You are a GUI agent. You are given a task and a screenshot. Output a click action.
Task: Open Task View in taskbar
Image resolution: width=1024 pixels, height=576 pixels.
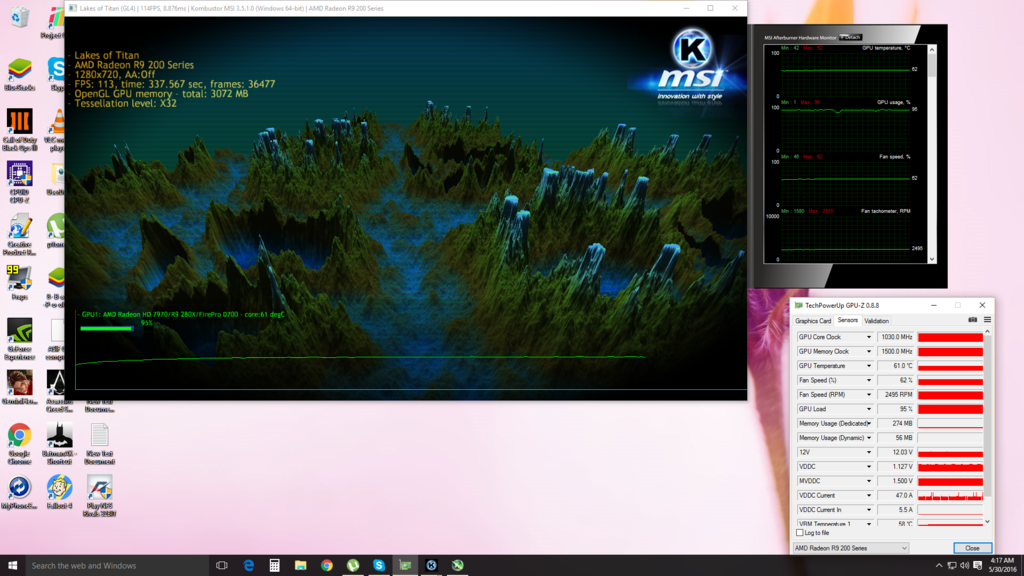tap(222, 566)
